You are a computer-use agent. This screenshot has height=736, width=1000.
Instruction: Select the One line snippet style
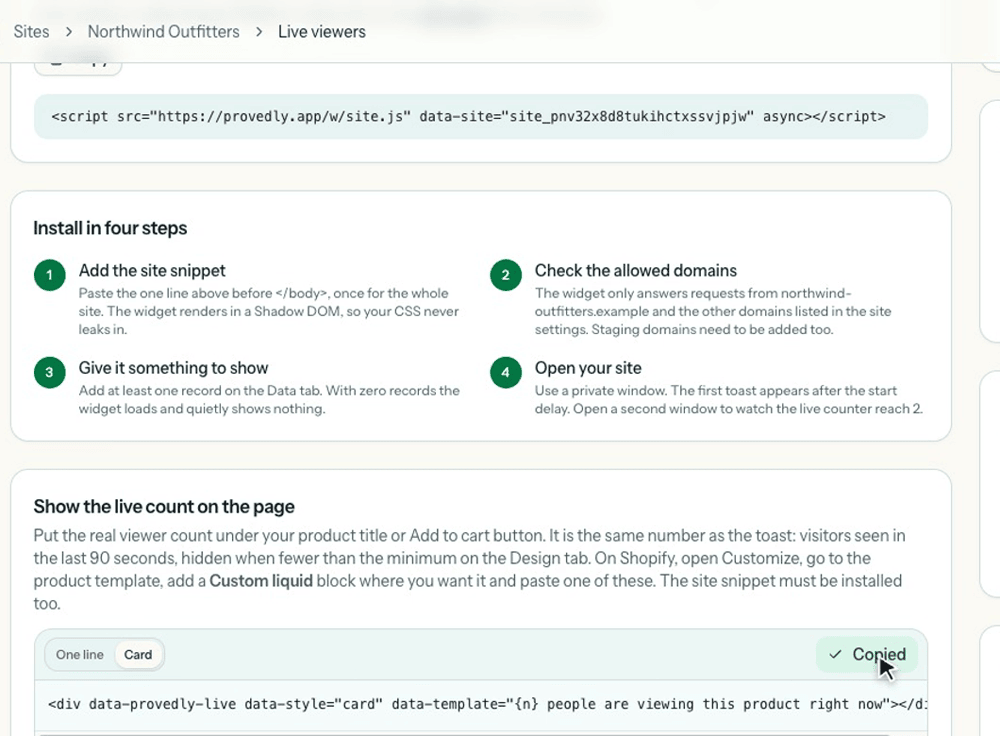[80, 654]
